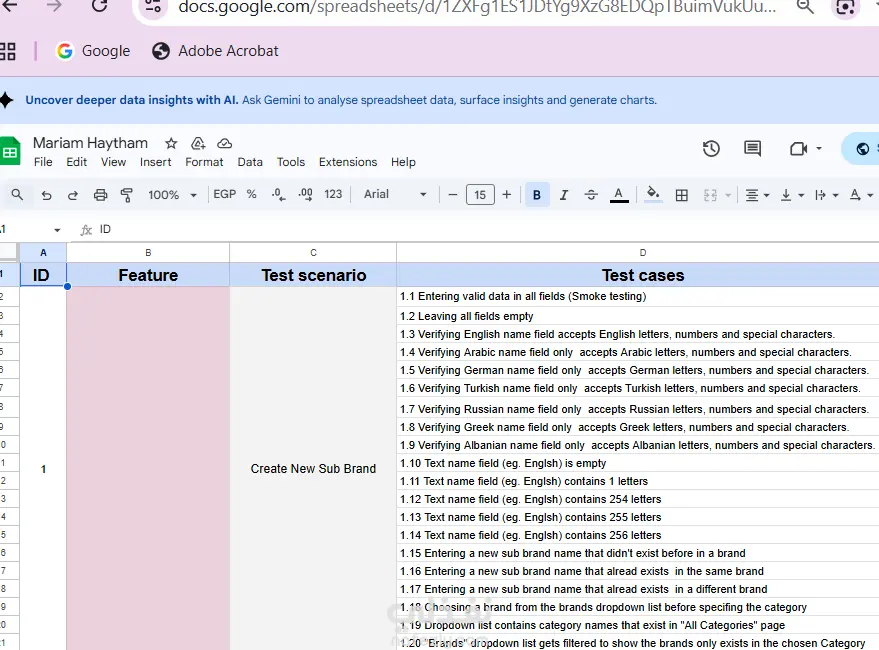879x650 pixels.
Task: Toggle strikethrough formatting
Action: [x=591, y=195]
